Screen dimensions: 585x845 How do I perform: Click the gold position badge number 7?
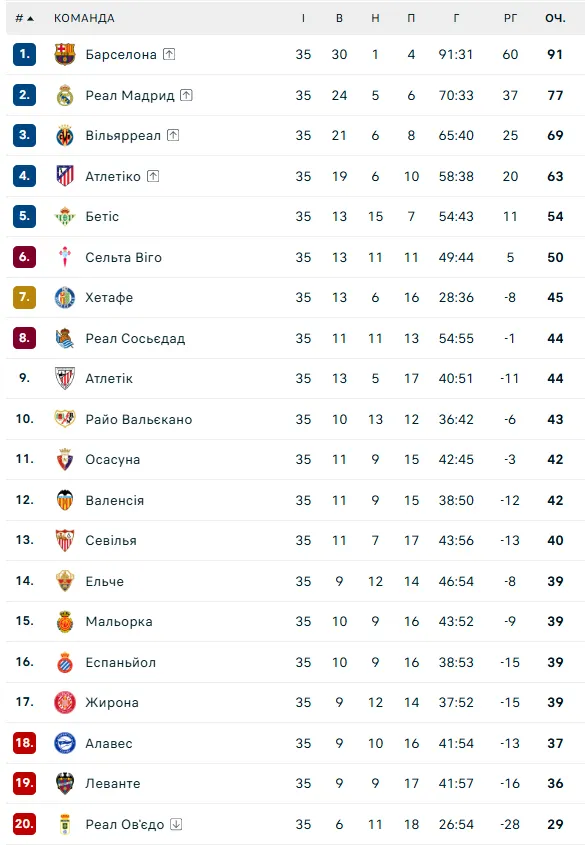(24, 297)
